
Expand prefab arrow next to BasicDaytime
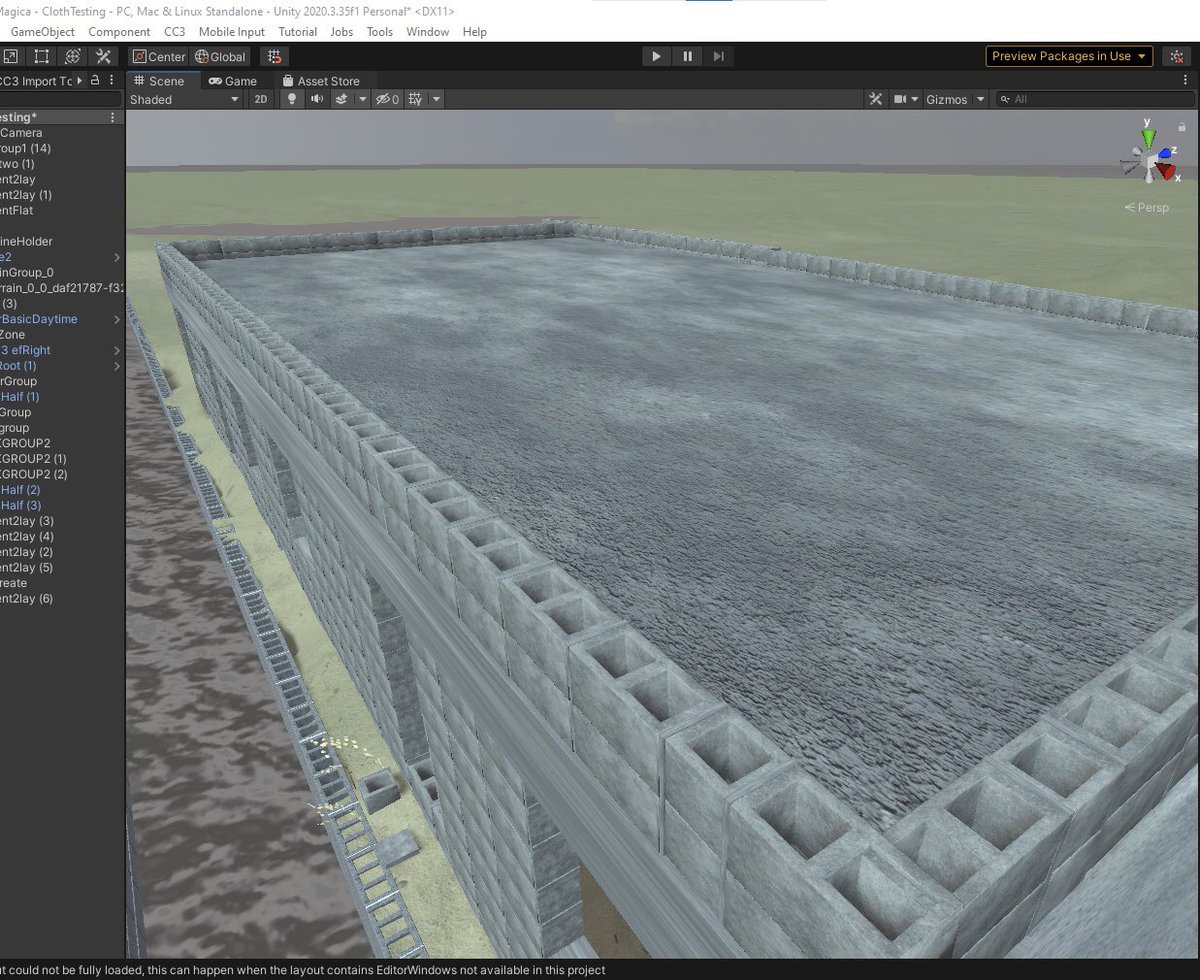[x=117, y=319]
